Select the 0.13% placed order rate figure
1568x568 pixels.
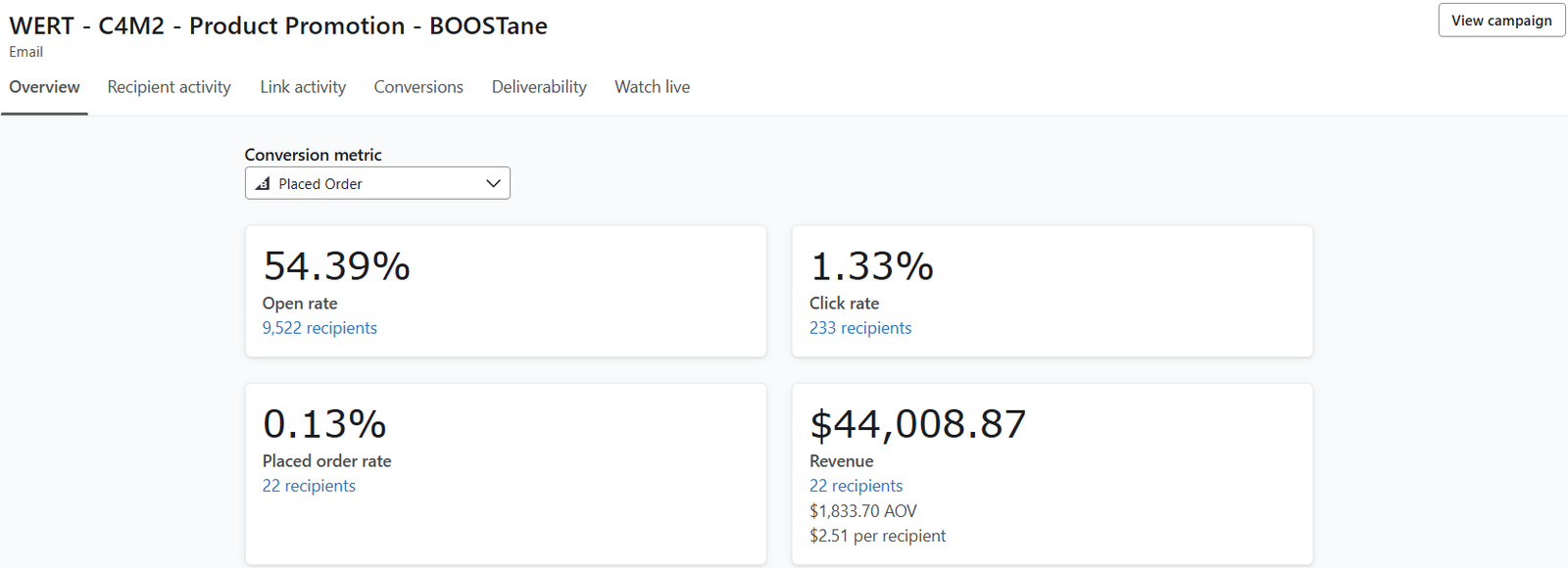tap(324, 424)
